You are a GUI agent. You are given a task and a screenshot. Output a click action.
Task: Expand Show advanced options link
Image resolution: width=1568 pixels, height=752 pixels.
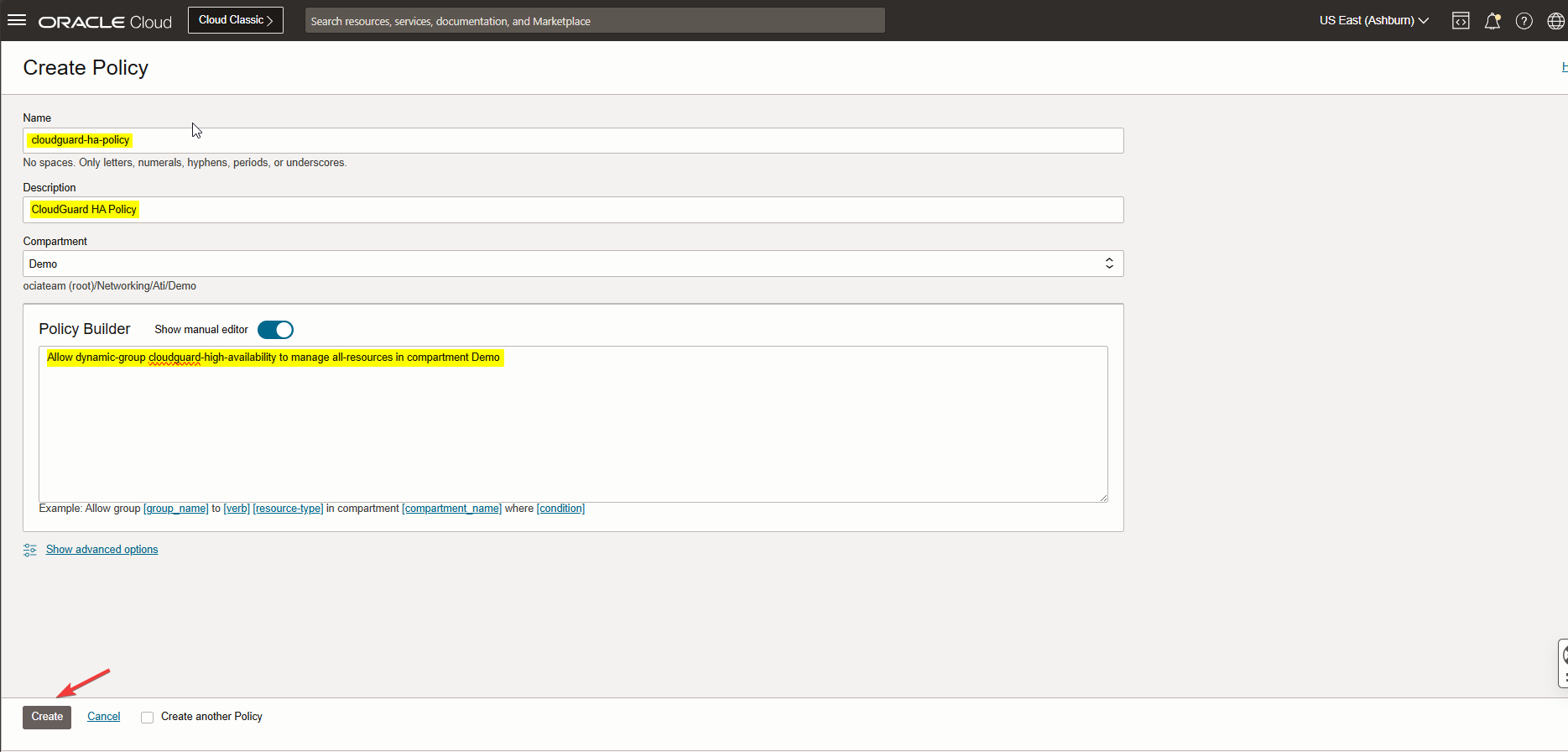point(102,550)
